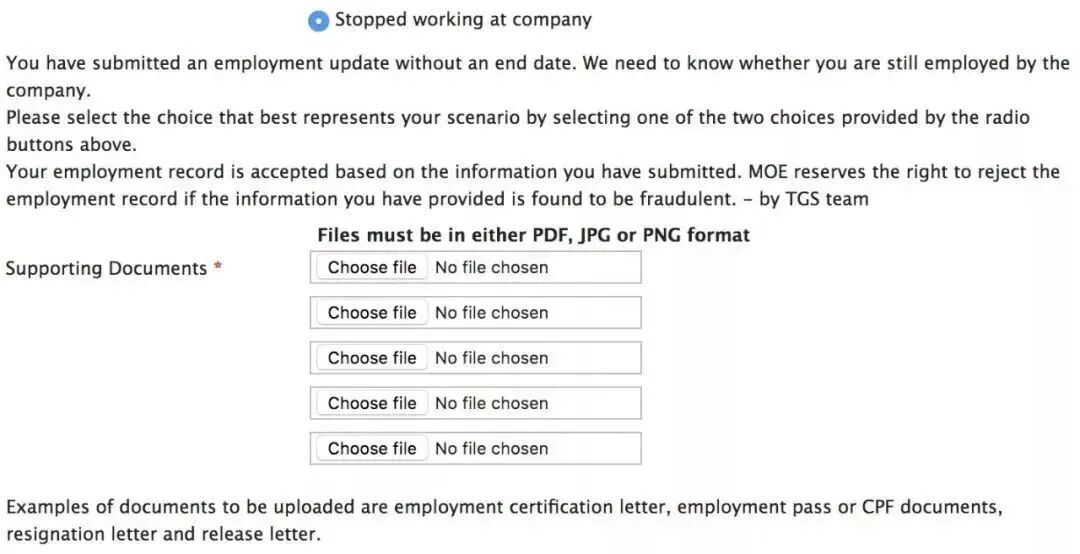Click the second Choose file button
Viewport: 1080px width, 554px height.
coord(372,312)
